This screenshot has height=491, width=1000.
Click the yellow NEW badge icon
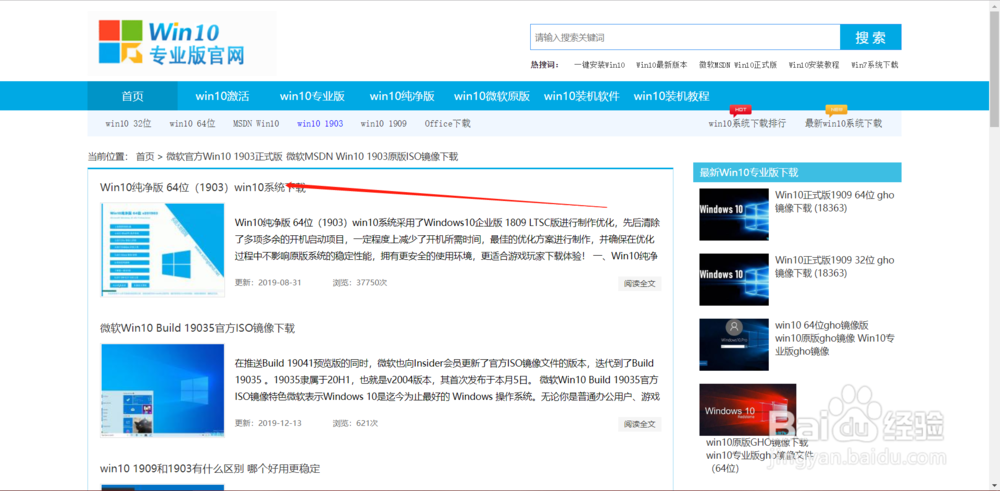coord(836,110)
